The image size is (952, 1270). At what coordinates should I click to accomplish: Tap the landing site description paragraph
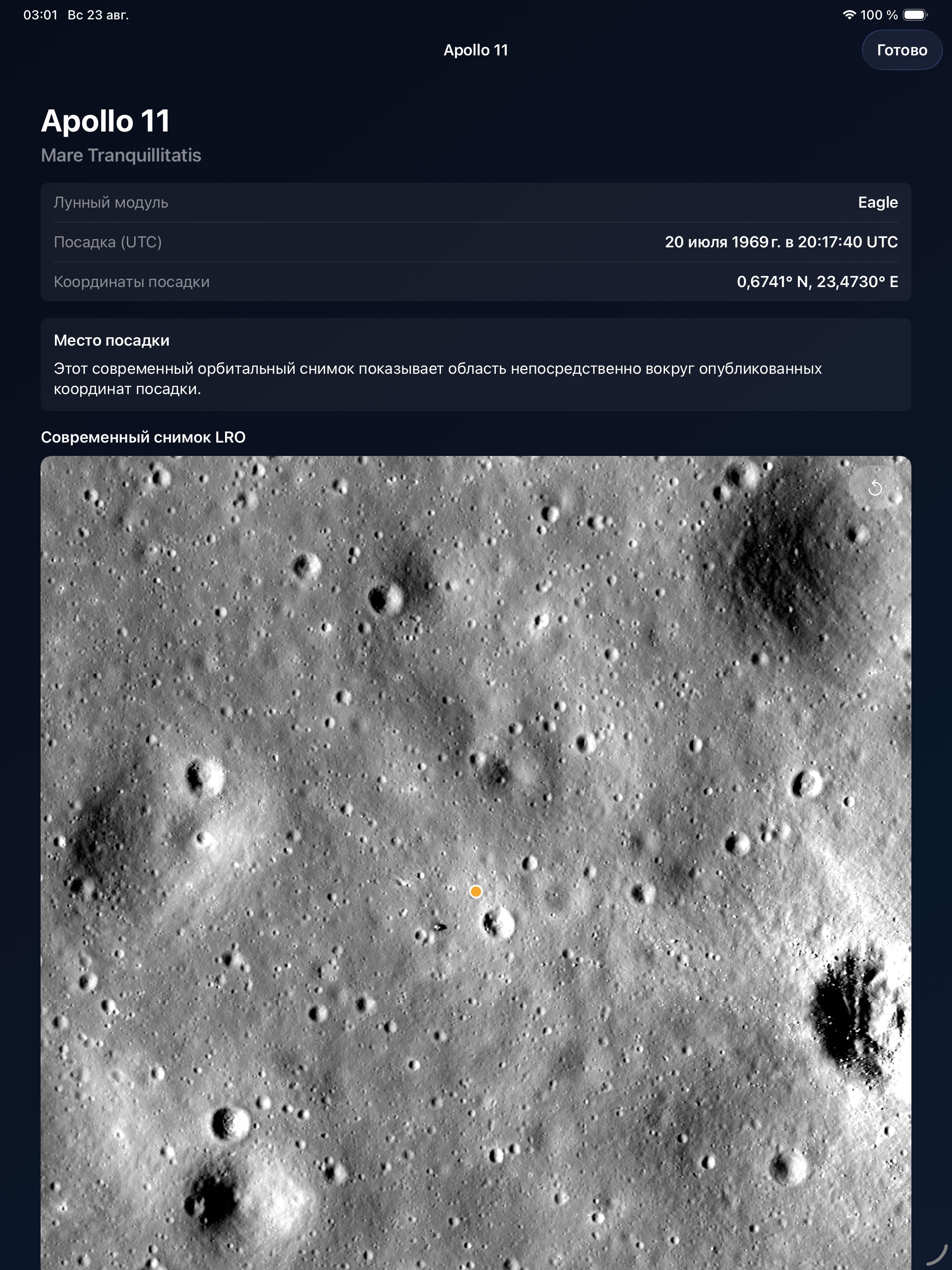coord(438,378)
